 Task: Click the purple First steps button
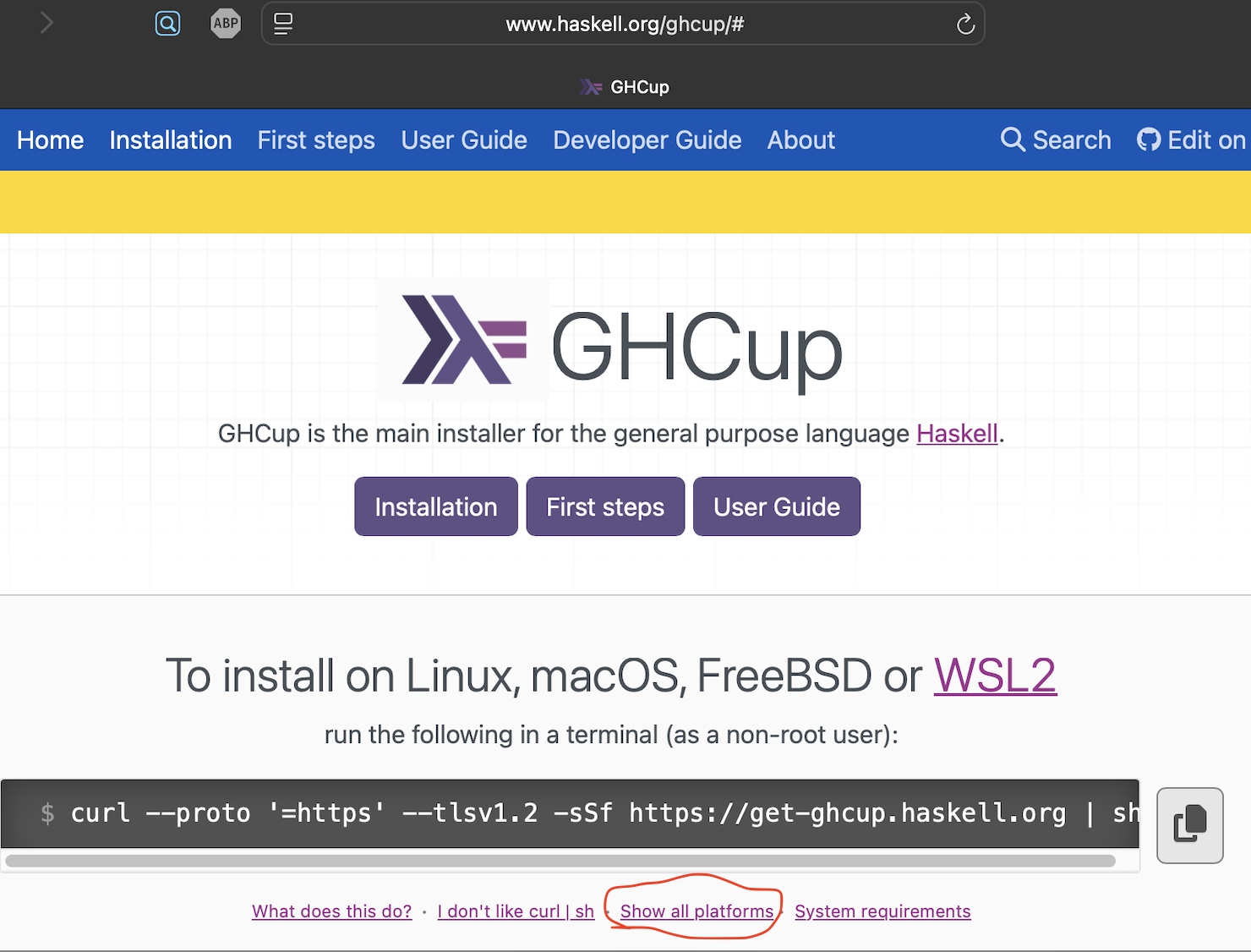(x=605, y=506)
